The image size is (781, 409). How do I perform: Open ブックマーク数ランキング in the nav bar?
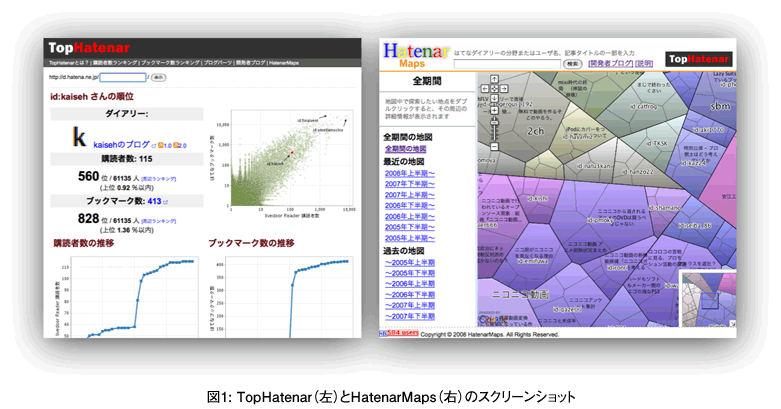170,63
